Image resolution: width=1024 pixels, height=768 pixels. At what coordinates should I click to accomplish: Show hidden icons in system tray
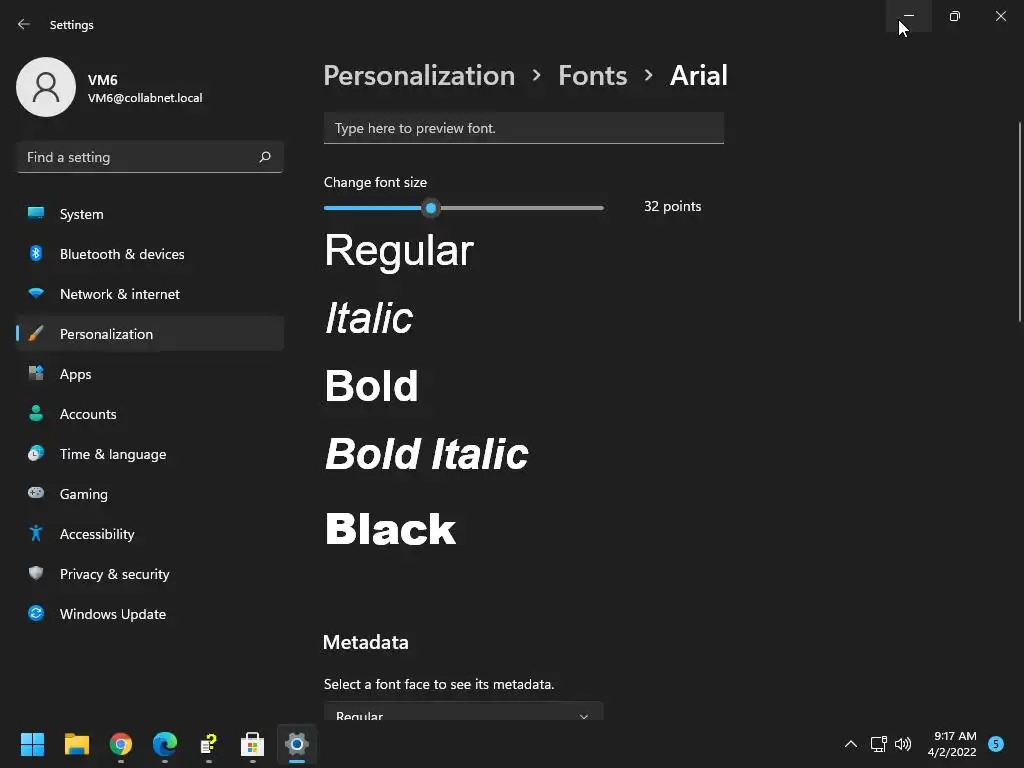851,744
